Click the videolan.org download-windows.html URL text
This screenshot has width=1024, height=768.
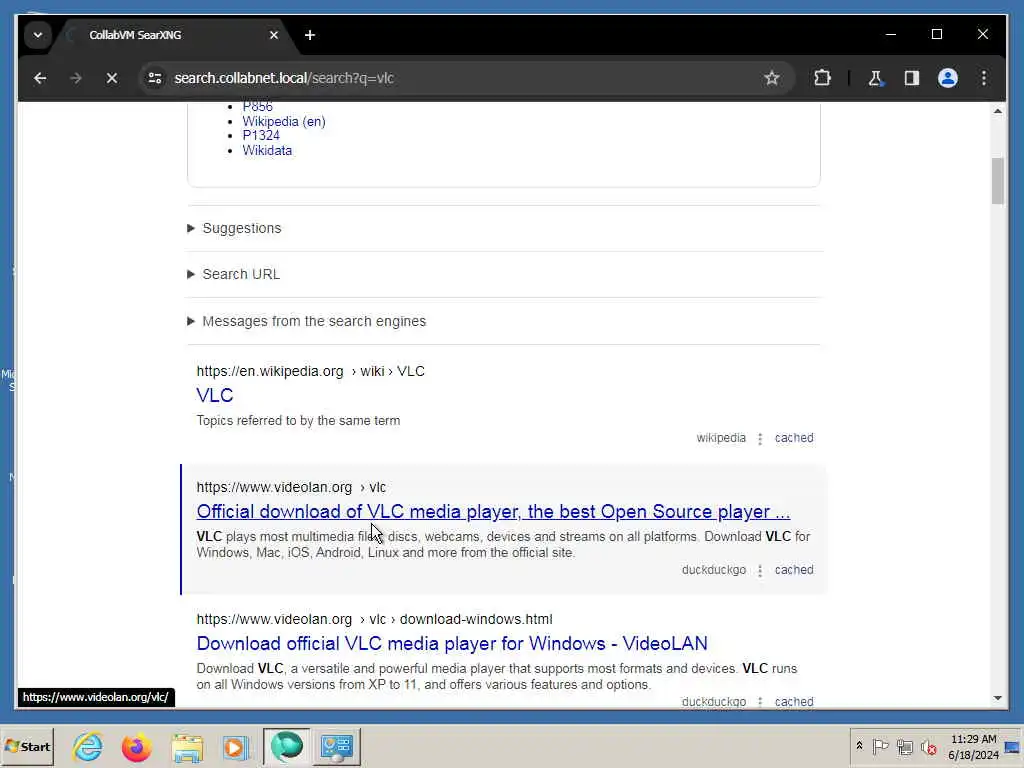click(374, 620)
